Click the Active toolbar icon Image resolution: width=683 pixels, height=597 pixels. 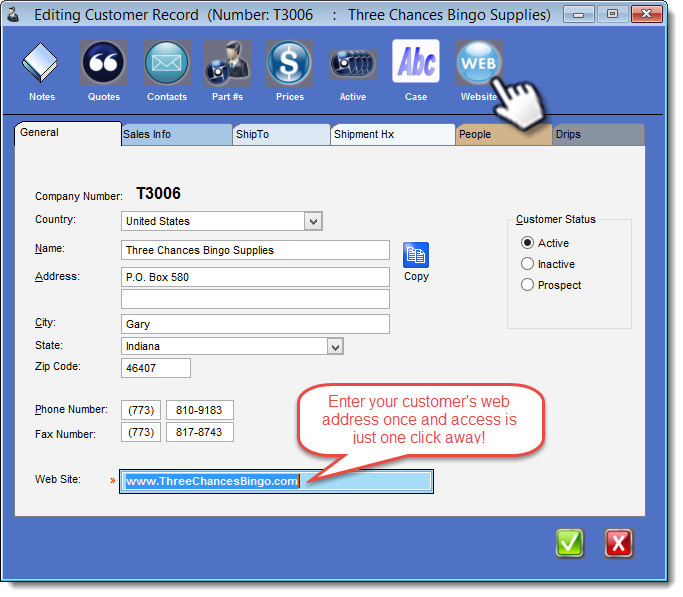tap(352, 64)
